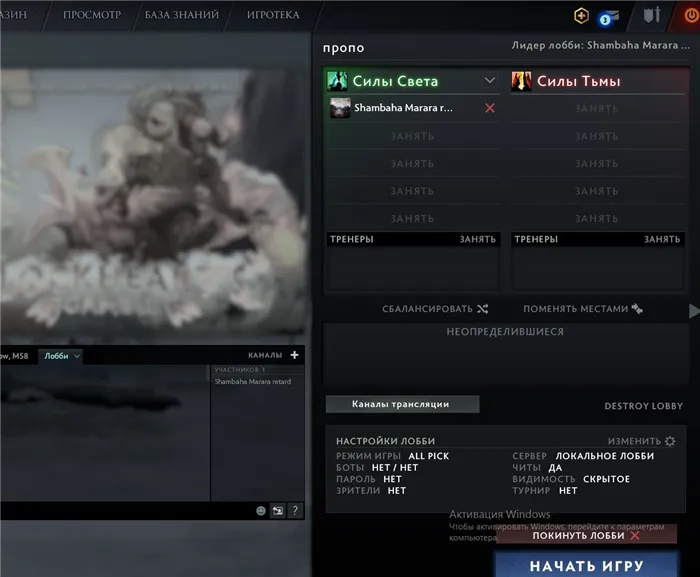Click the swap icon next to Поменять местами

pyautogui.click(x=637, y=309)
